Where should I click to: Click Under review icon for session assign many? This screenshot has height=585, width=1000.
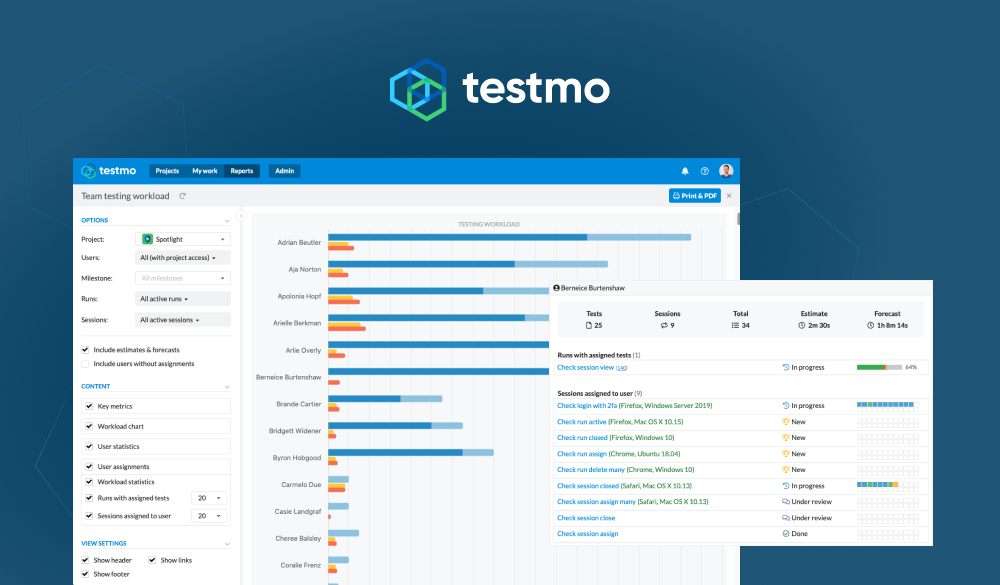pos(786,501)
